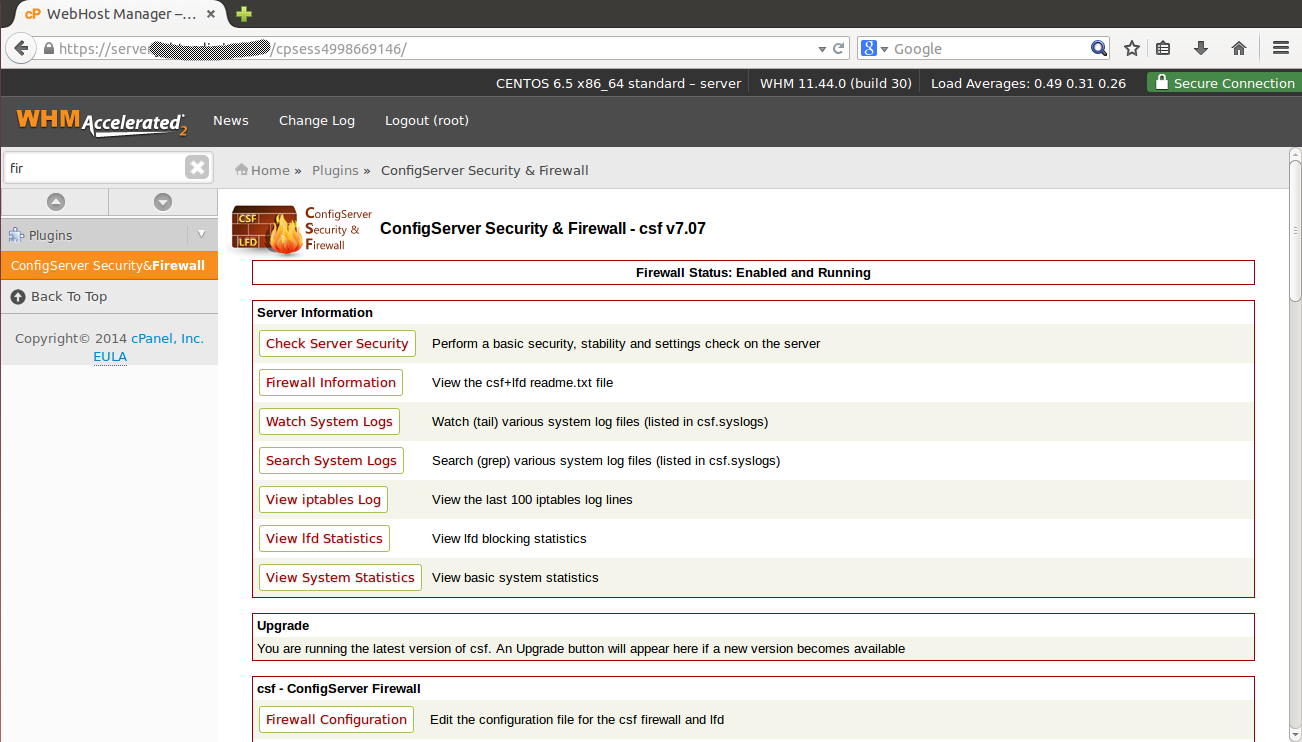Open the News menu item

[x=230, y=120]
